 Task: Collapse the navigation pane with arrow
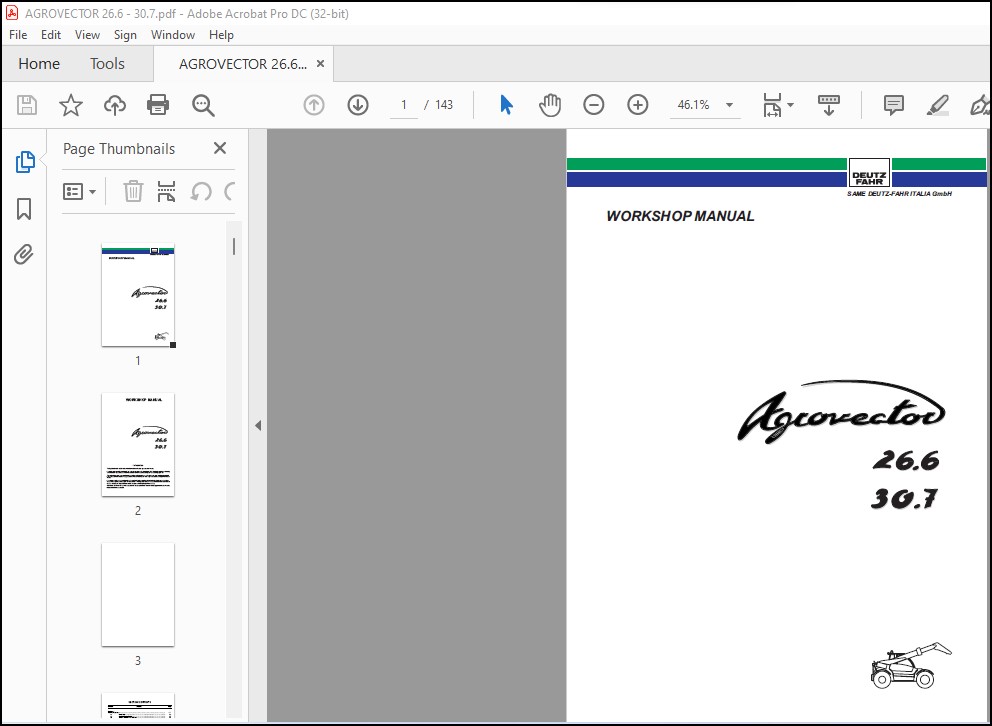coord(257,426)
